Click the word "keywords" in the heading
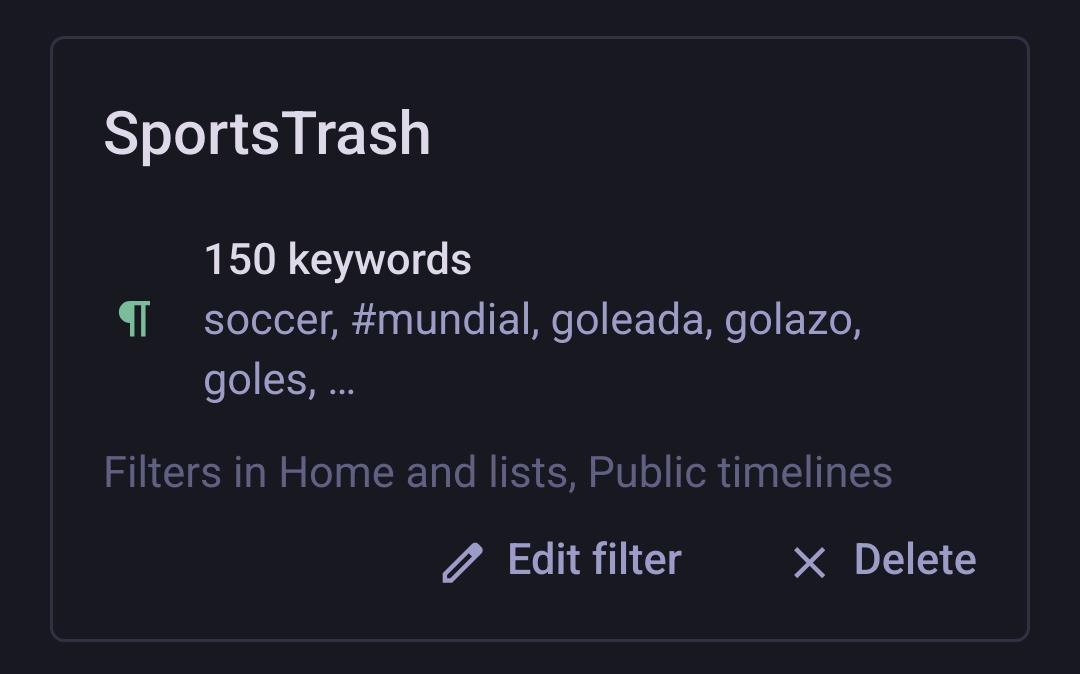1080x674 pixels. coord(379,260)
